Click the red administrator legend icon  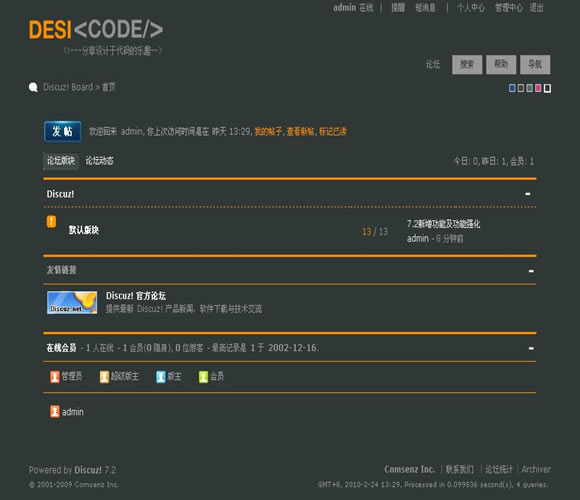(55, 377)
